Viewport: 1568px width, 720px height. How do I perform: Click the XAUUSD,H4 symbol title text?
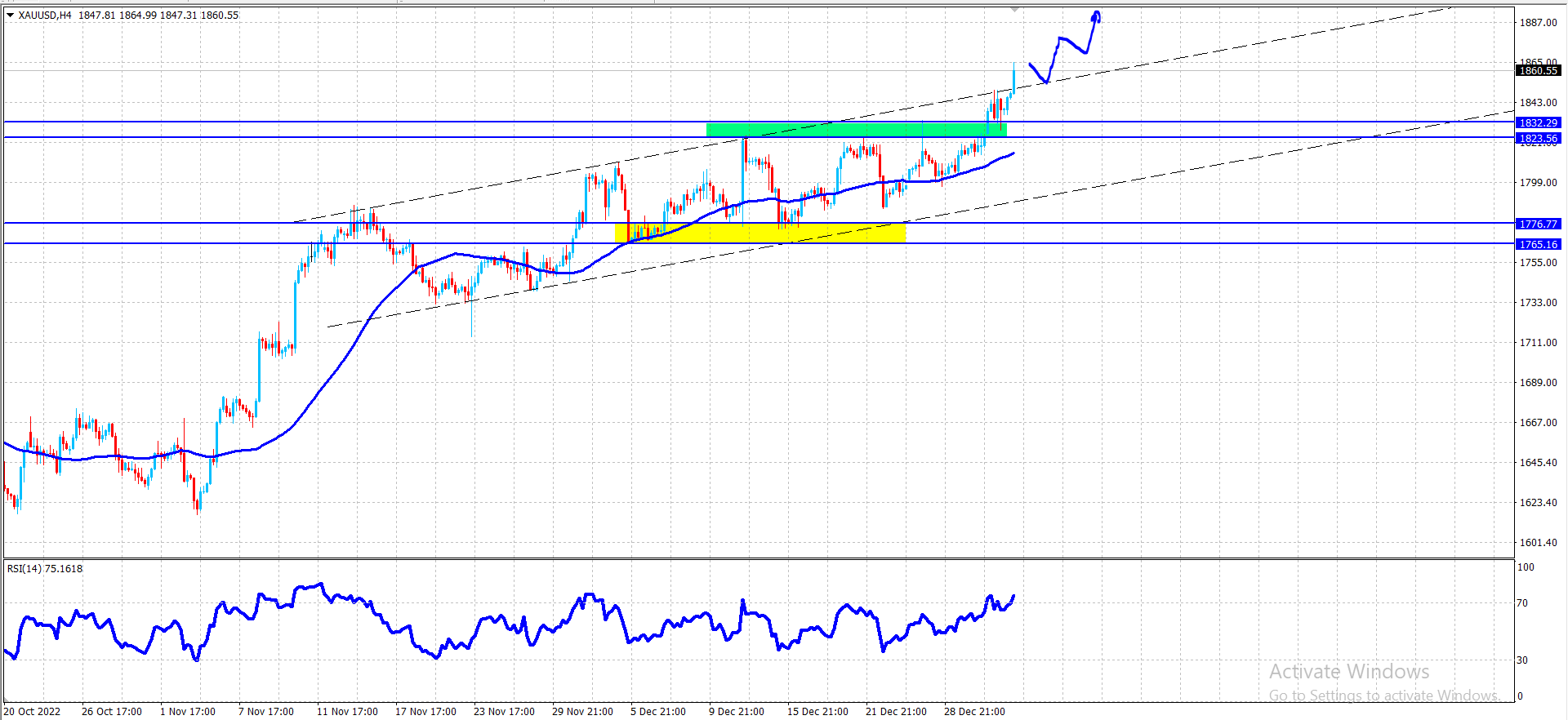point(45,15)
